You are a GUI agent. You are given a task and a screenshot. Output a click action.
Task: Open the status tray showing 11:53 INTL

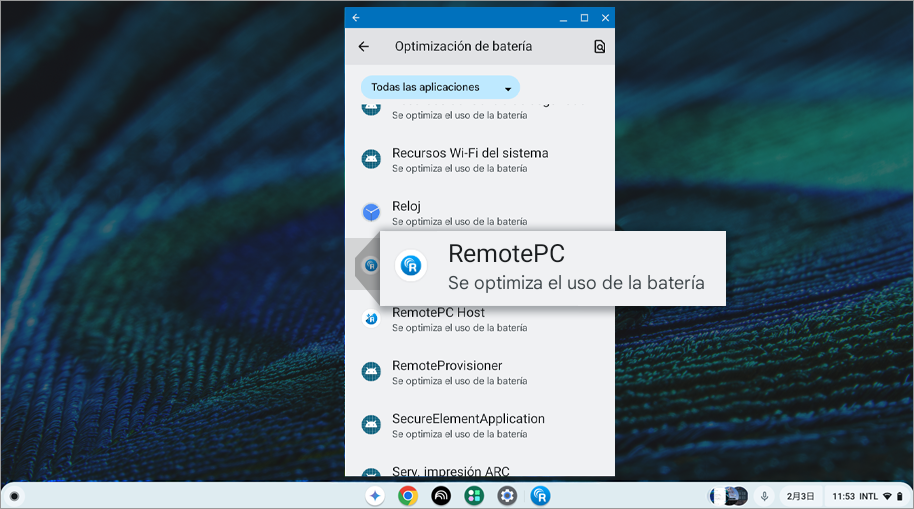coord(867,497)
